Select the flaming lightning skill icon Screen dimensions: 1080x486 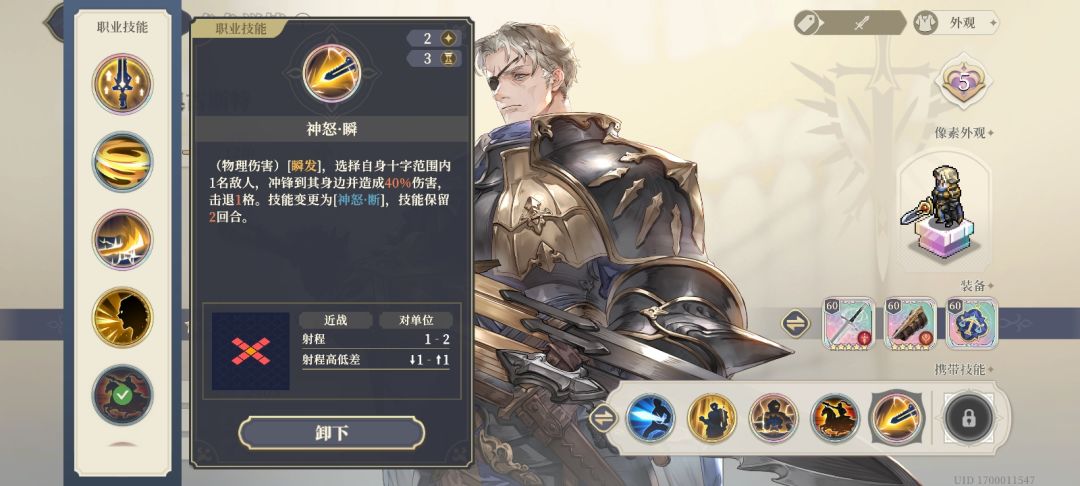tap(123, 240)
